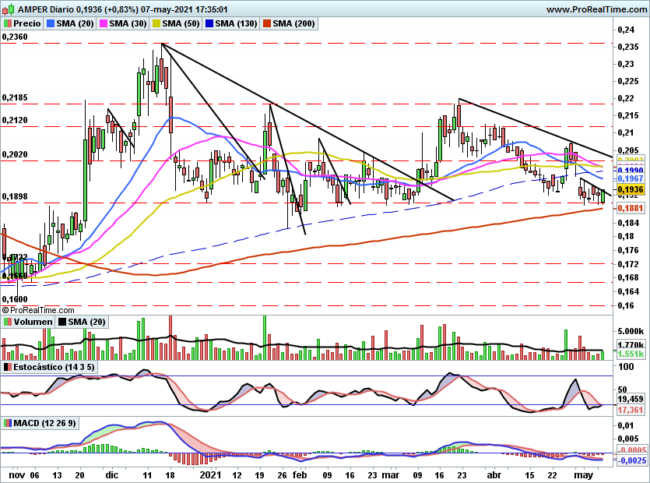This screenshot has width=650, height=483.
Task: Click the magenta swatch of SMA (30)
Action: 104,24
